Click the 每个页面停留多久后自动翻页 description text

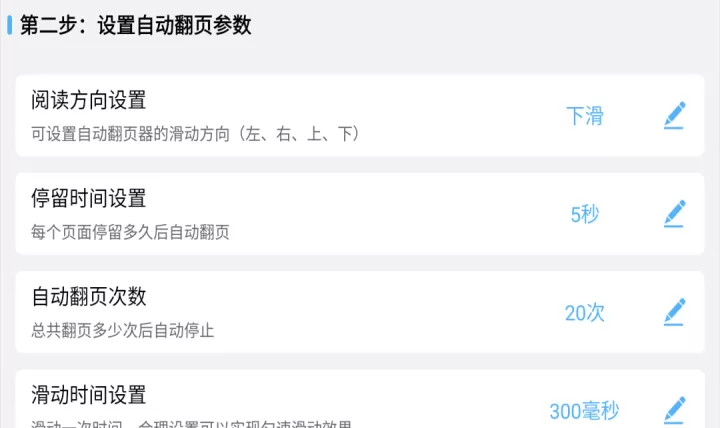131,232
